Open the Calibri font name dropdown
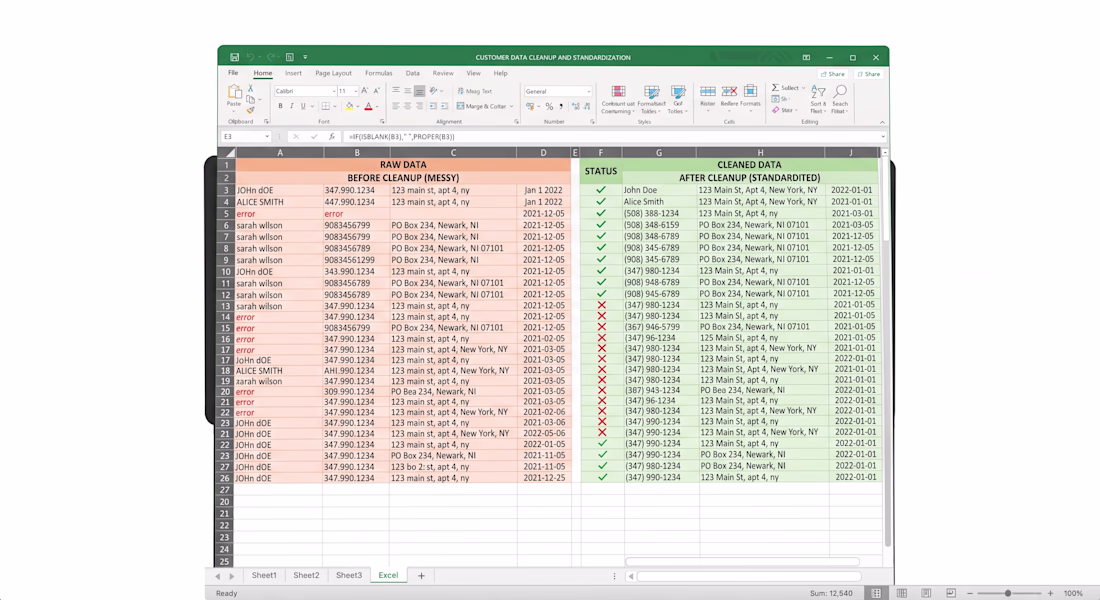1100x600 pixels. pos(333,91)
